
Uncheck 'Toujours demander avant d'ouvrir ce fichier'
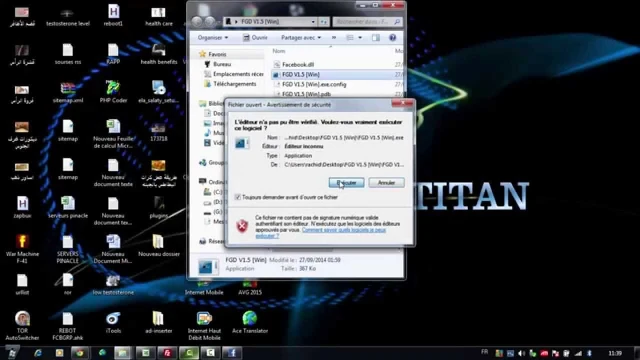tap(238, 197)
